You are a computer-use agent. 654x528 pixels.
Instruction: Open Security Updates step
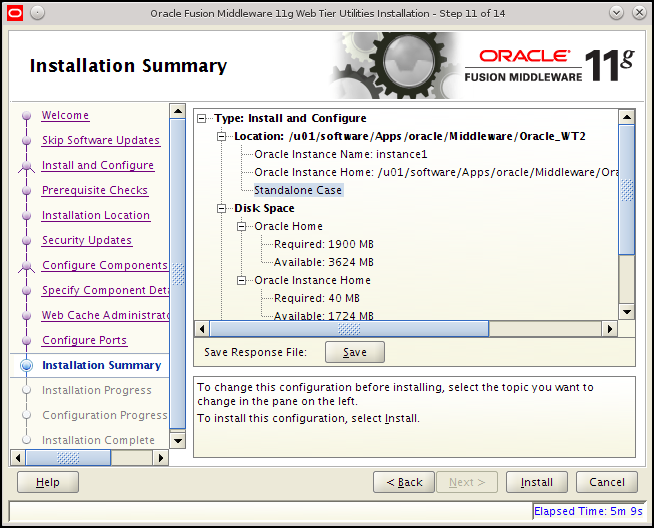tap(87, 240)
